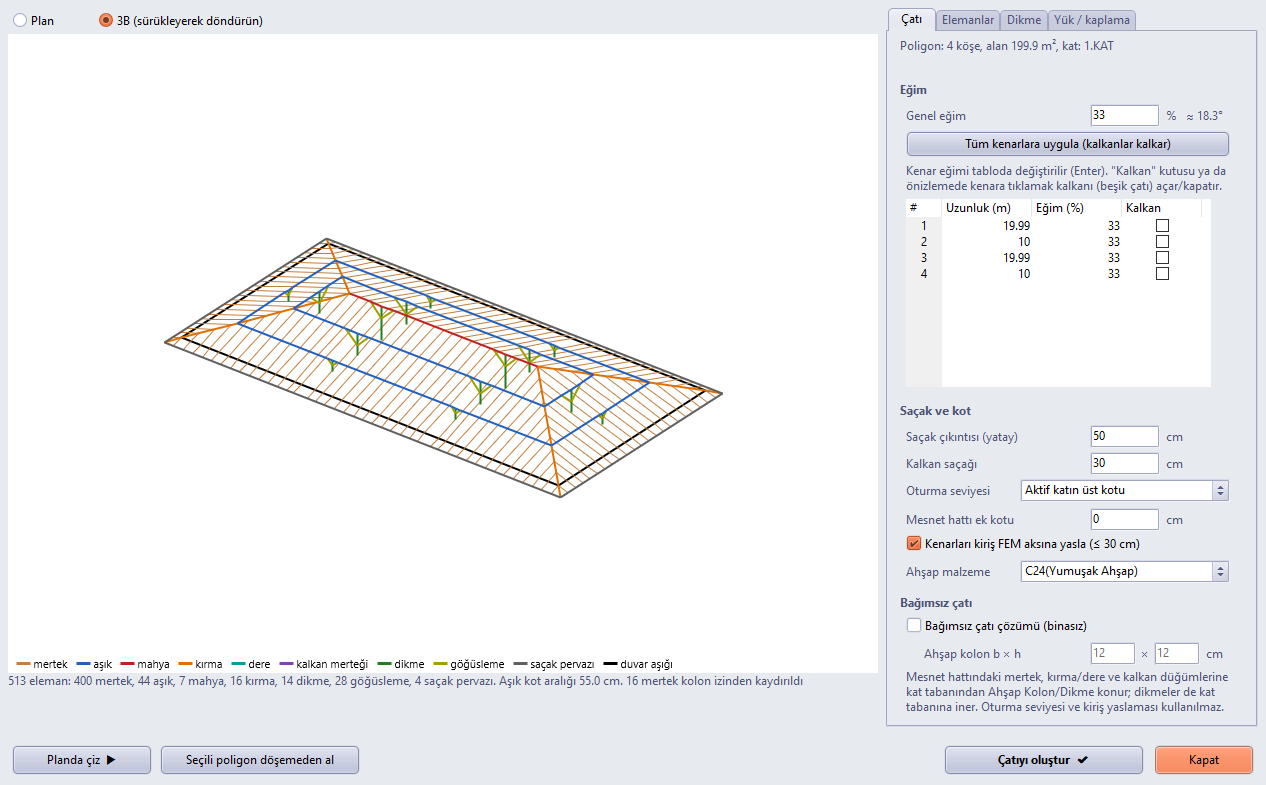Toggle Kalkan checkbox for edge row 4

(1162, 274)
